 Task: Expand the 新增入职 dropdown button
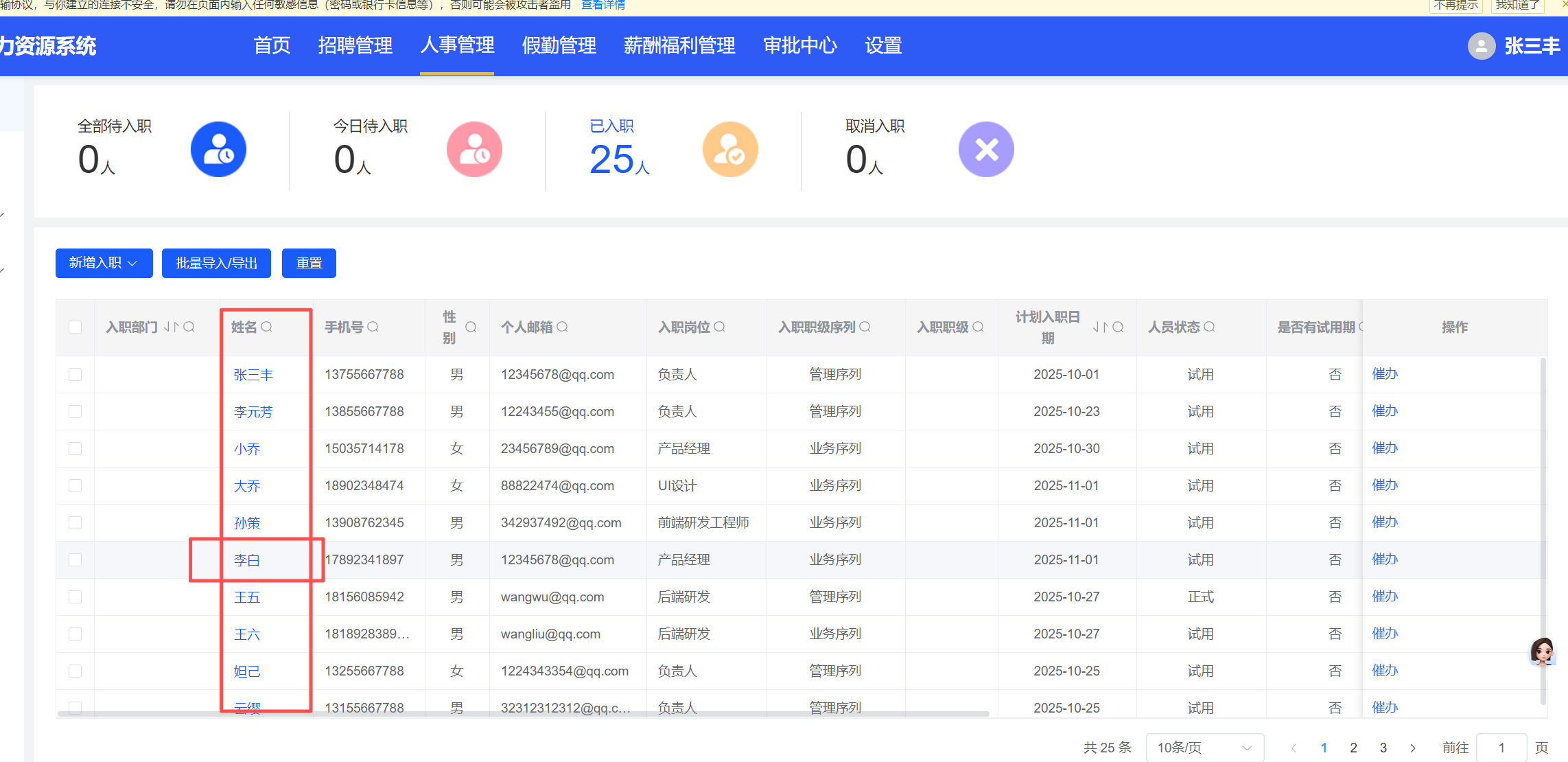[104, 264]
